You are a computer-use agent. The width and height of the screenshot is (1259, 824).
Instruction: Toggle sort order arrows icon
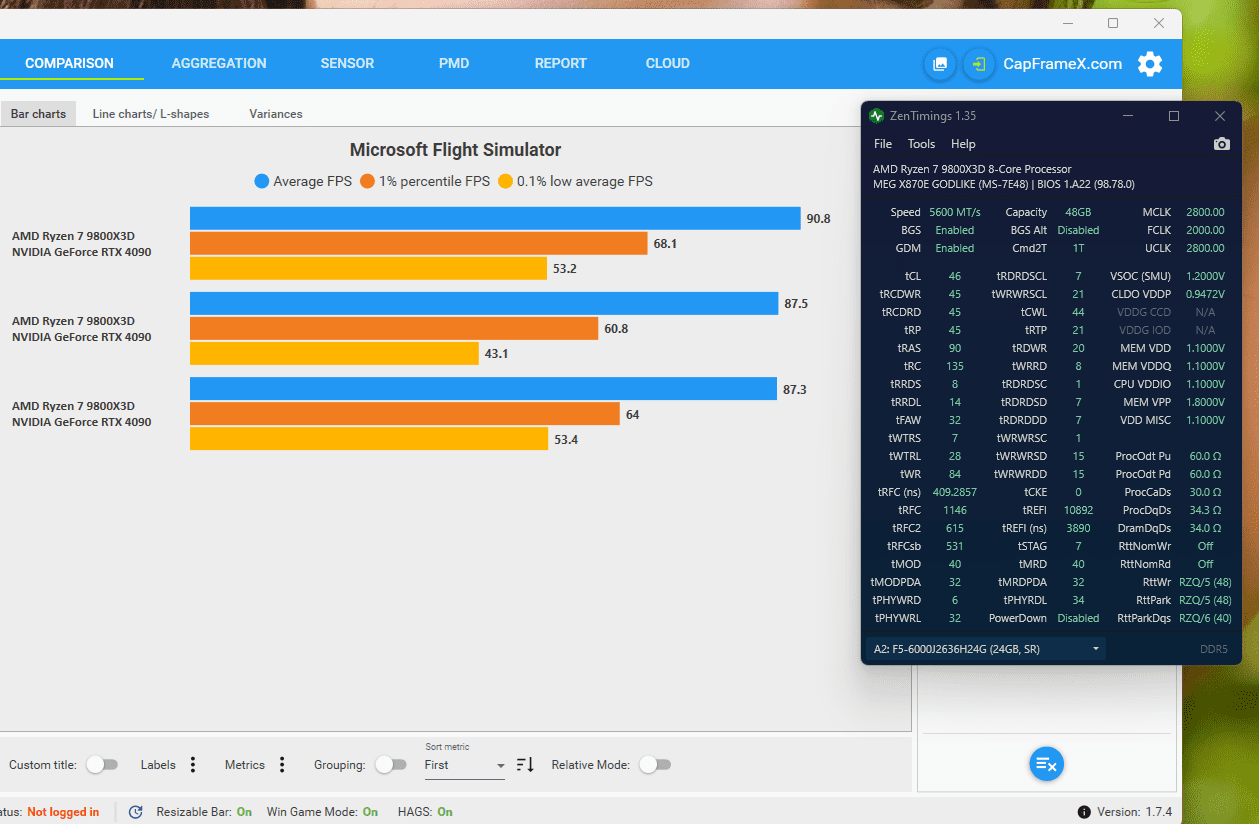click(x=525, y=765)
